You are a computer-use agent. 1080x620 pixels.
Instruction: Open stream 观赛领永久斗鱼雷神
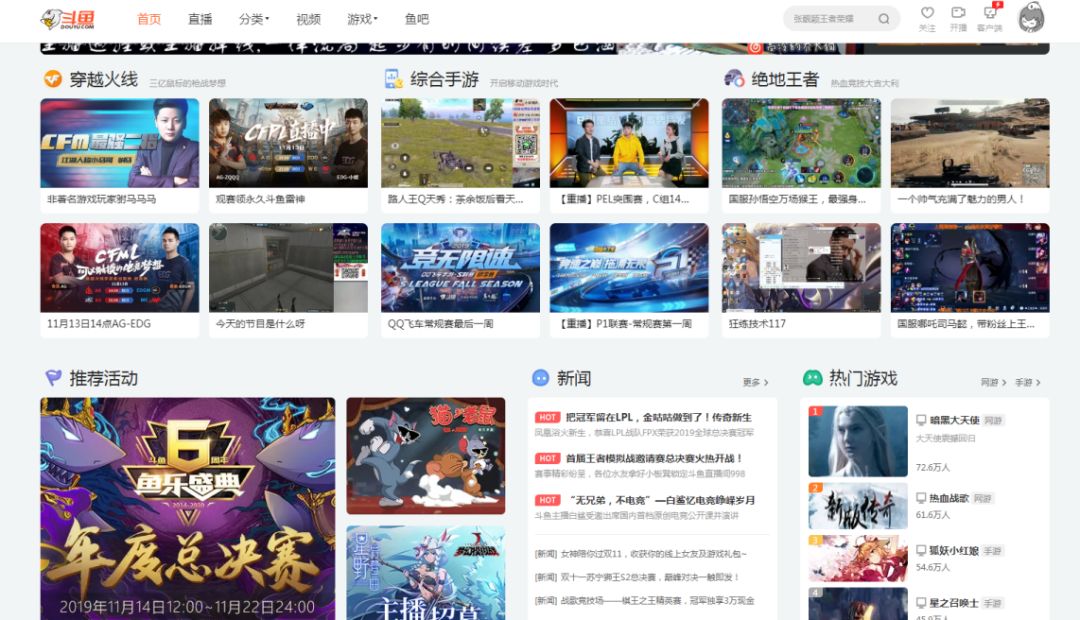pos(289,155)
